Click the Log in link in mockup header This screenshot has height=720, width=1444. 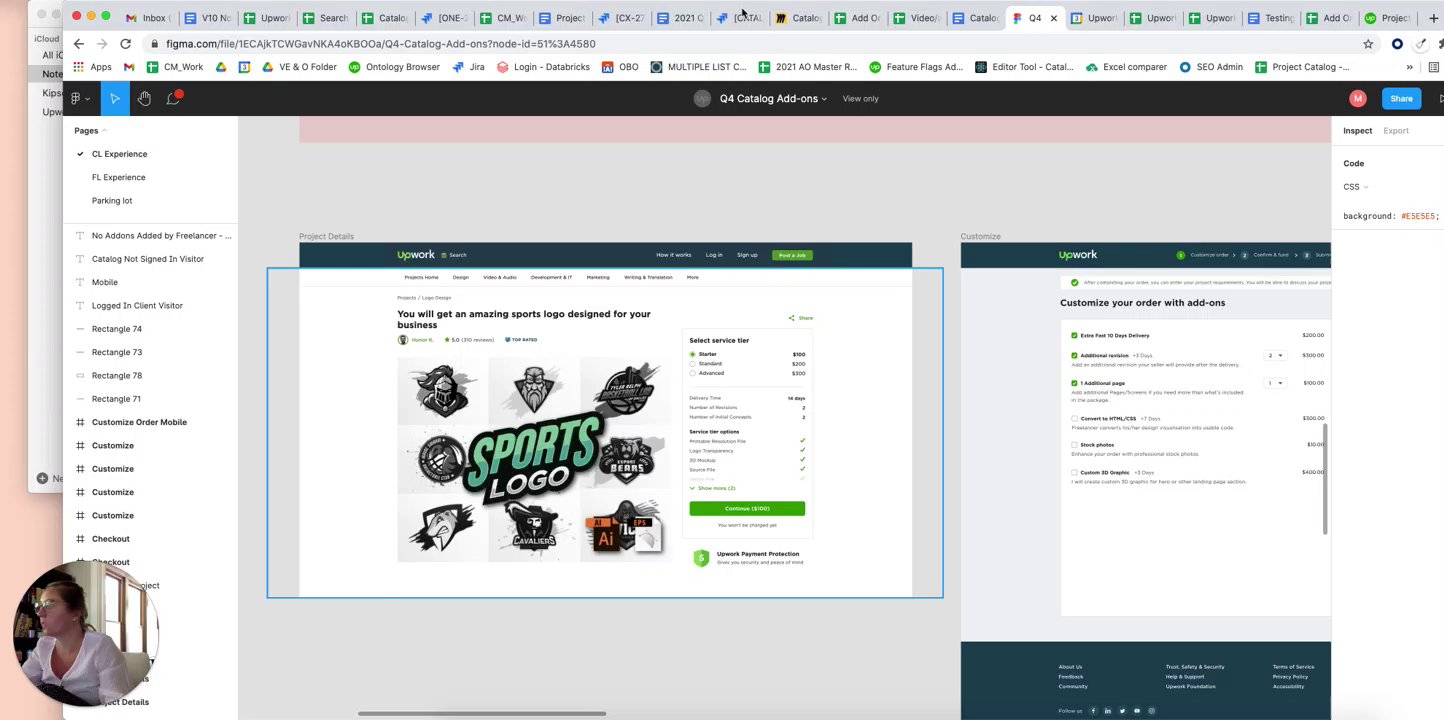(x=714, y=255)
